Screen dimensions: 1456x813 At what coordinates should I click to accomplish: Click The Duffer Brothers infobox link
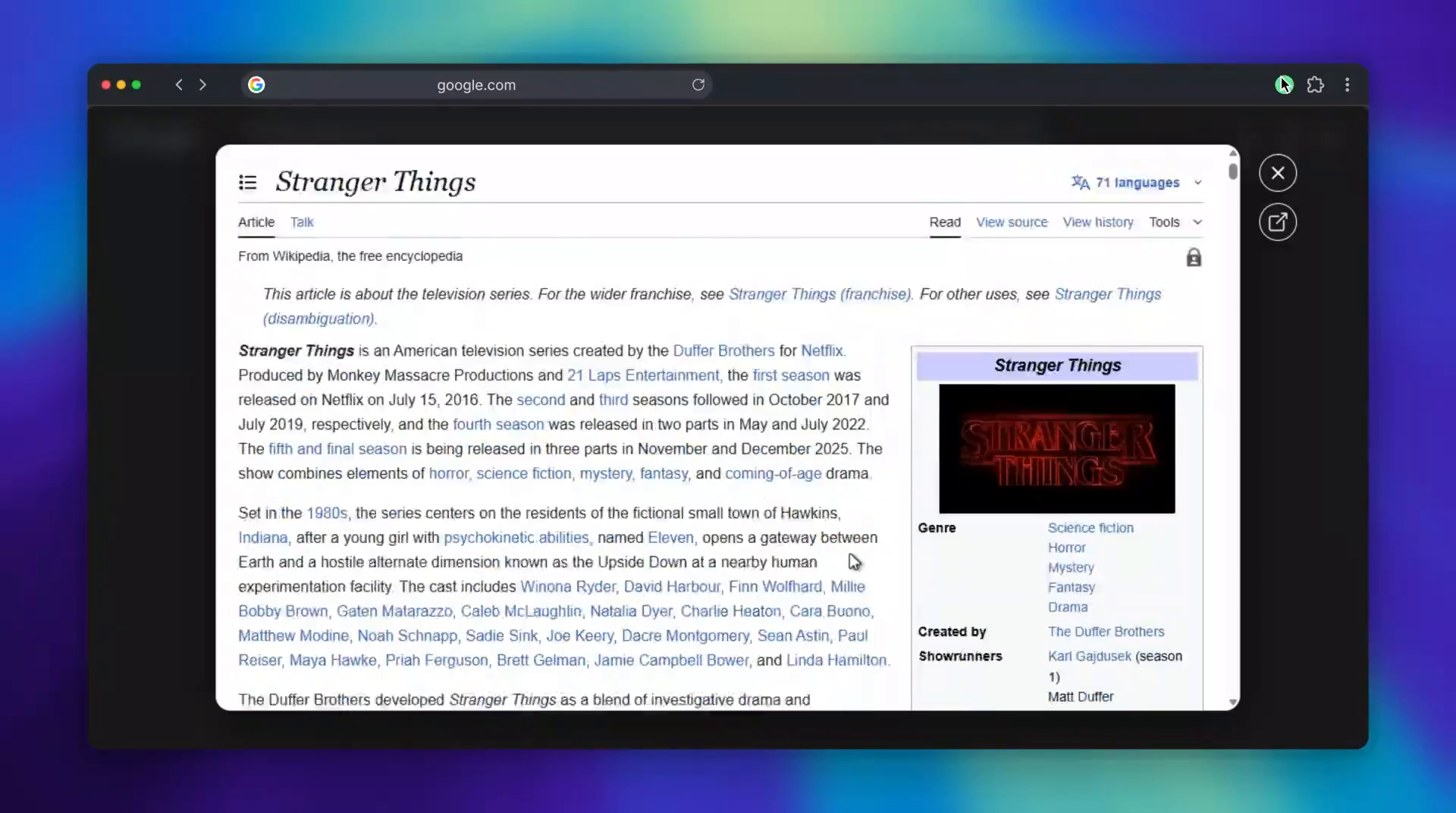[1106, 632]
